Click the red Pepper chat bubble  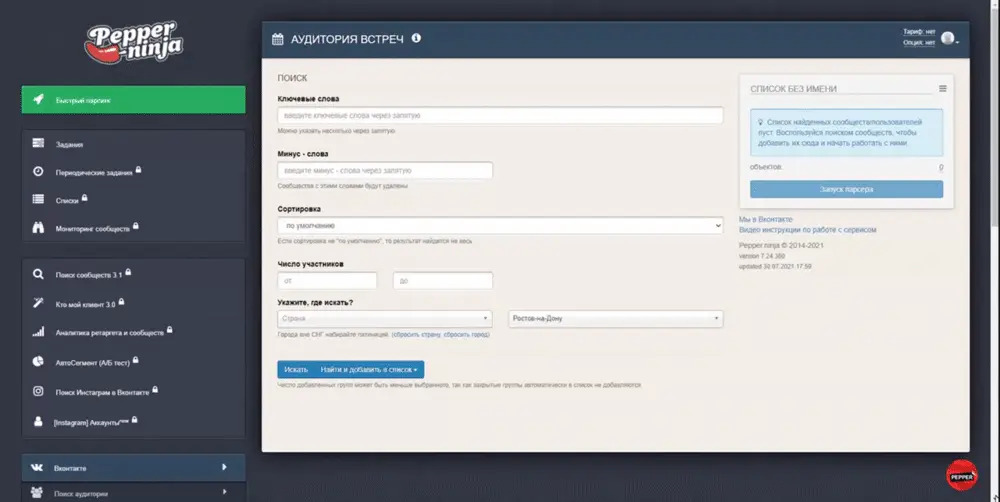click(961, 475)
